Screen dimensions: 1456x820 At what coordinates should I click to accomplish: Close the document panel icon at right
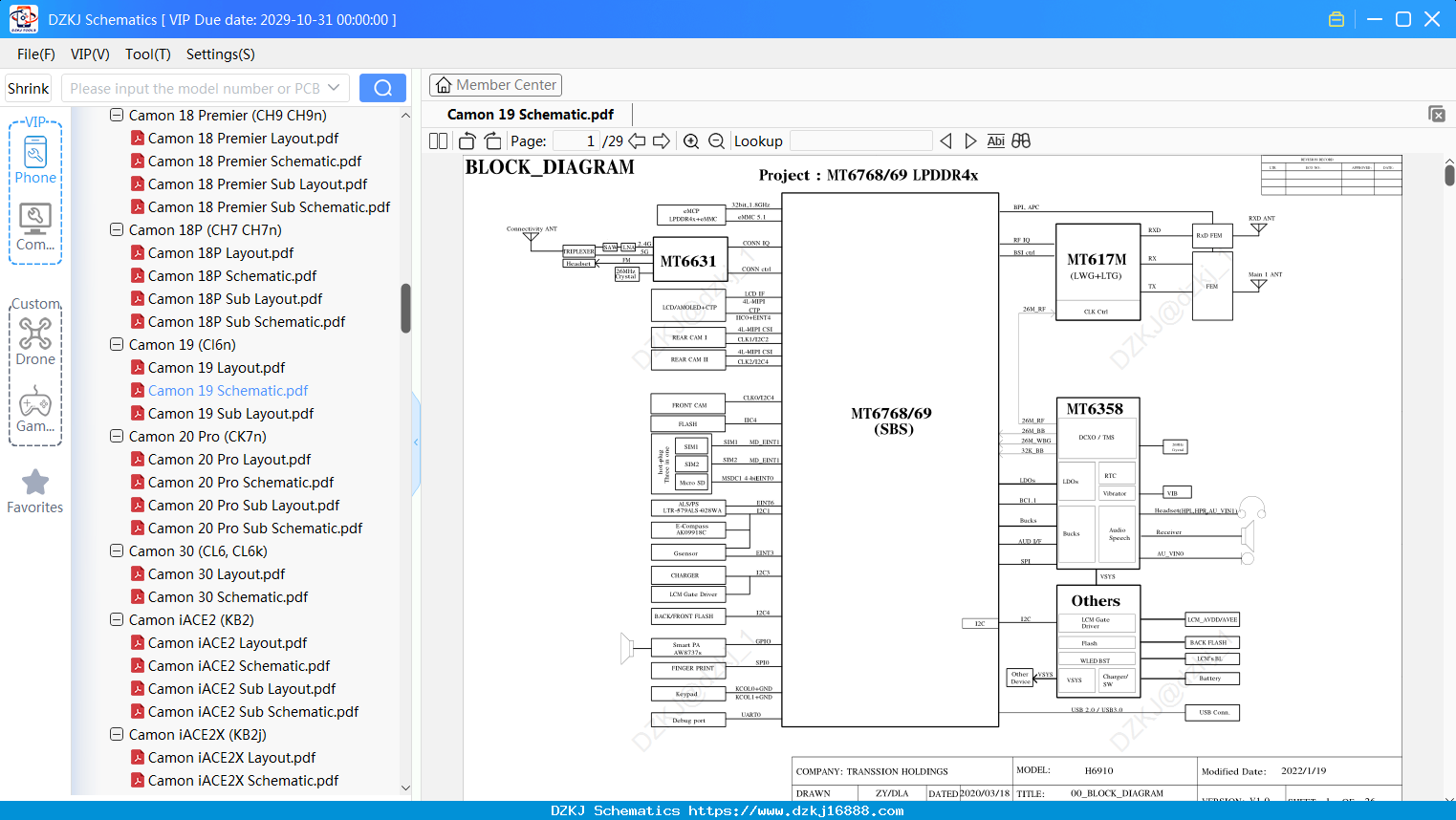[1436, 114]
